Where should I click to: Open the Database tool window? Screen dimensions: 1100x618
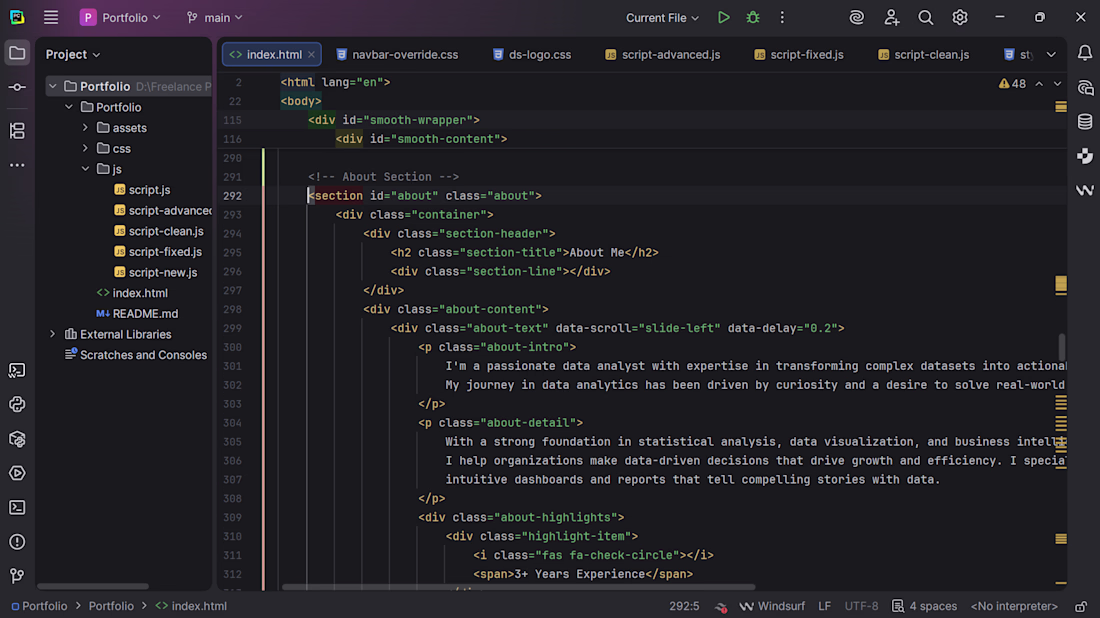[1085, 122]
